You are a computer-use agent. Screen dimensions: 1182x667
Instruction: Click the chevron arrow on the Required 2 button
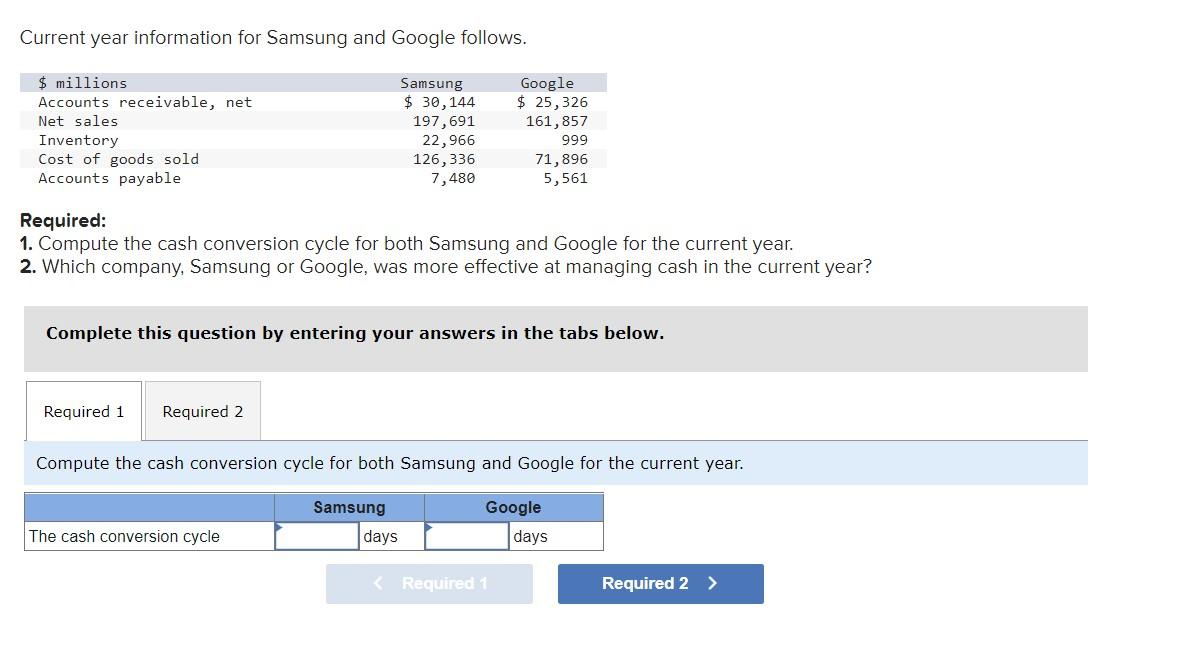(x=712, y=583)
